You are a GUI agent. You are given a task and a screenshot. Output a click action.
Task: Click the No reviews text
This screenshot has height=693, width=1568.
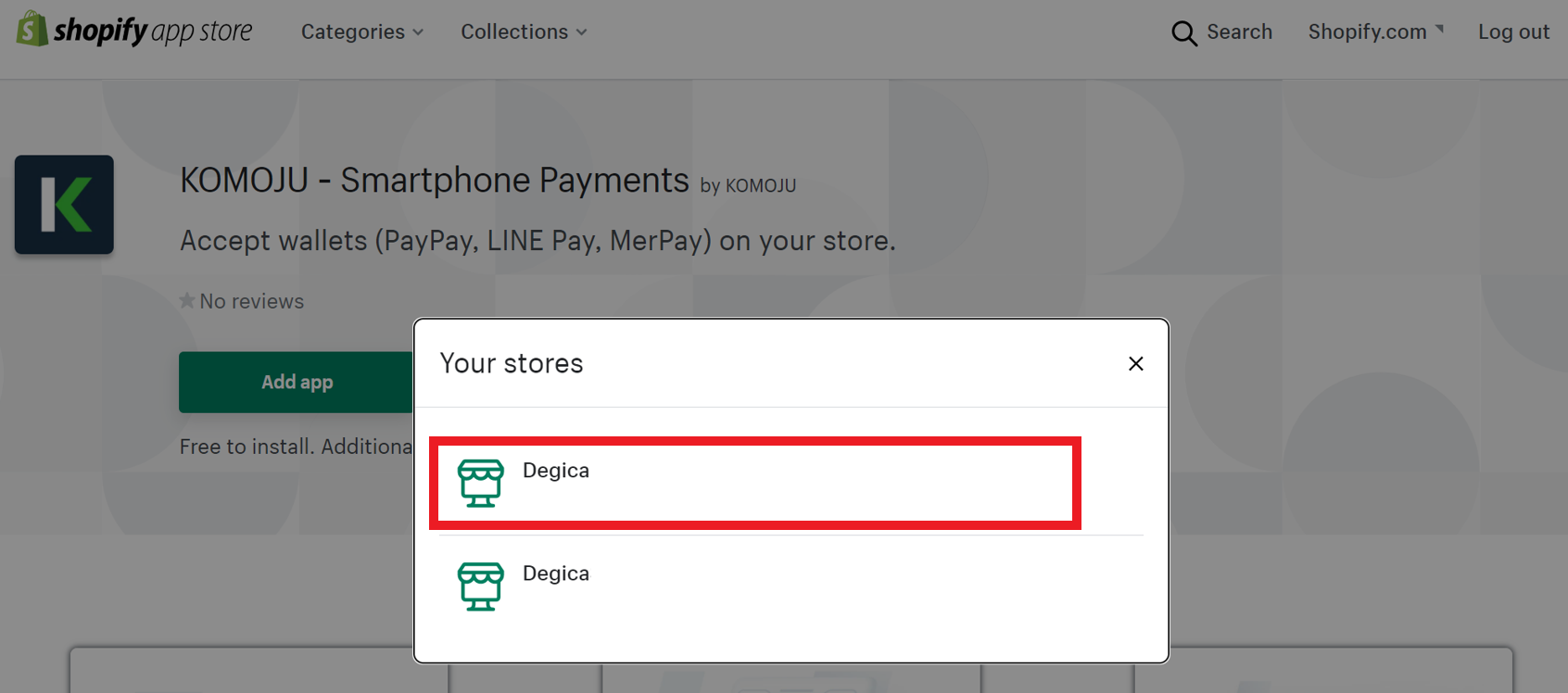coord(251,301)
